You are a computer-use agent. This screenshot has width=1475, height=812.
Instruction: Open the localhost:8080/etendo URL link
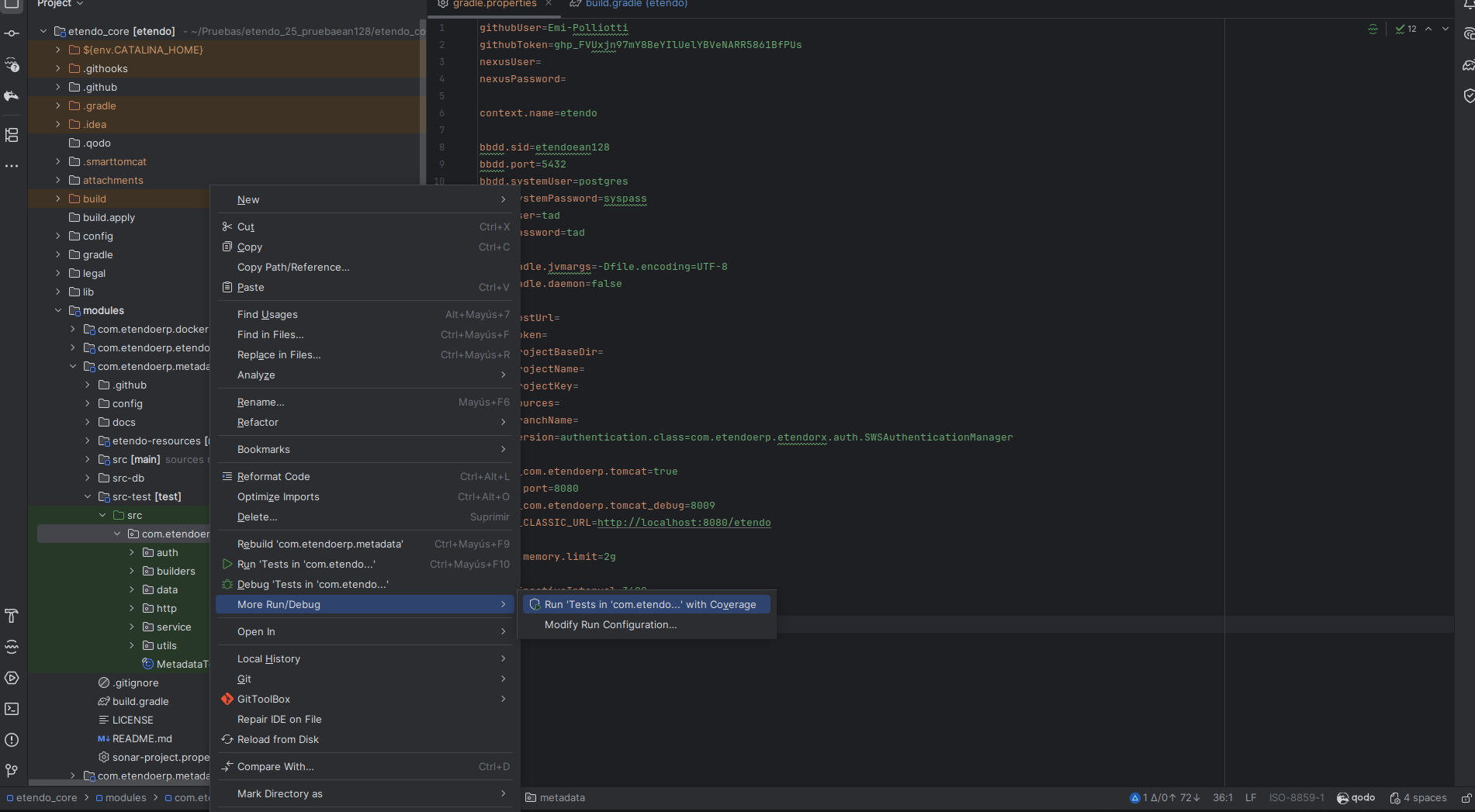point(684,523)
